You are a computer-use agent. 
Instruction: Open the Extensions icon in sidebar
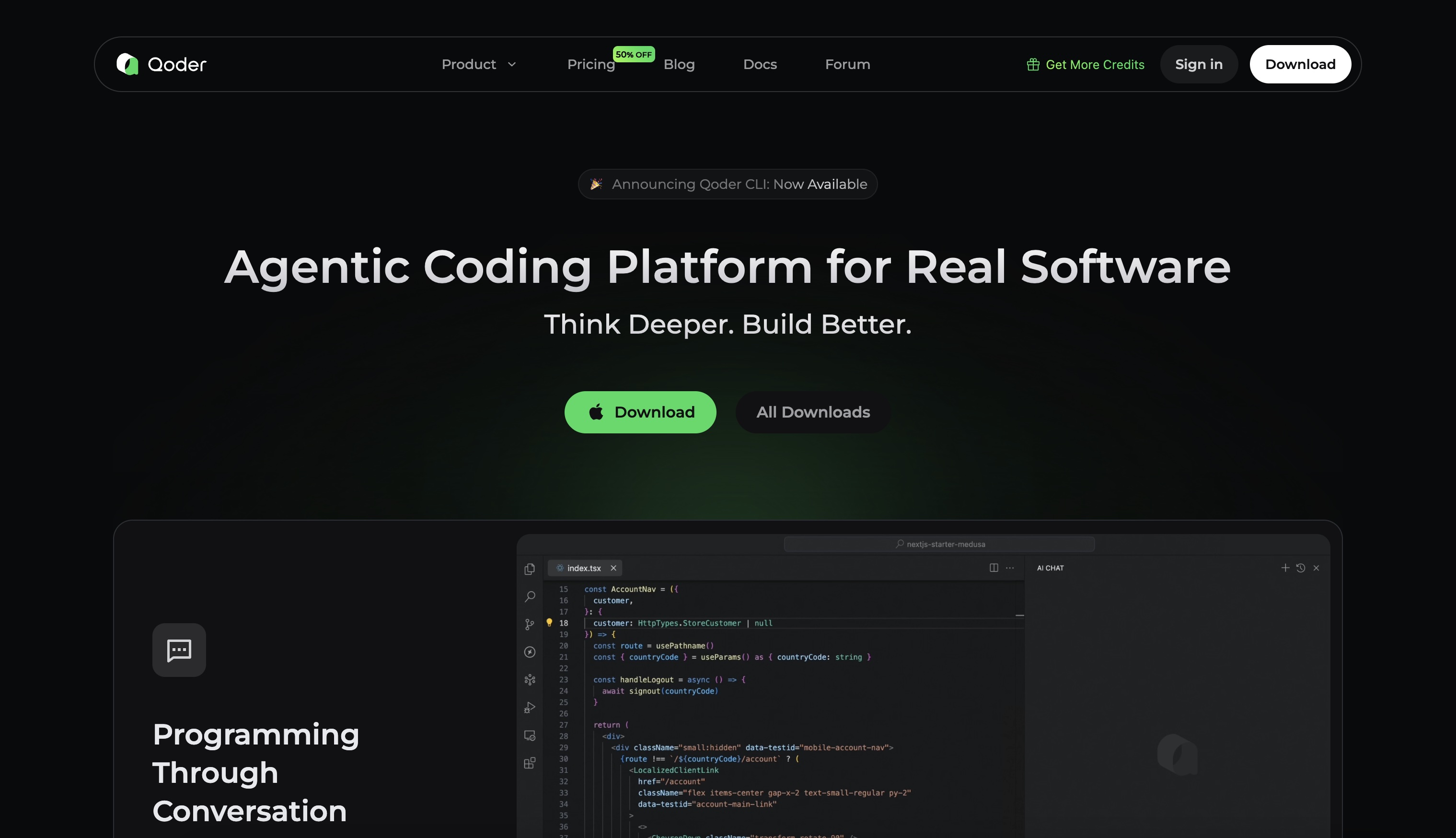530,763
